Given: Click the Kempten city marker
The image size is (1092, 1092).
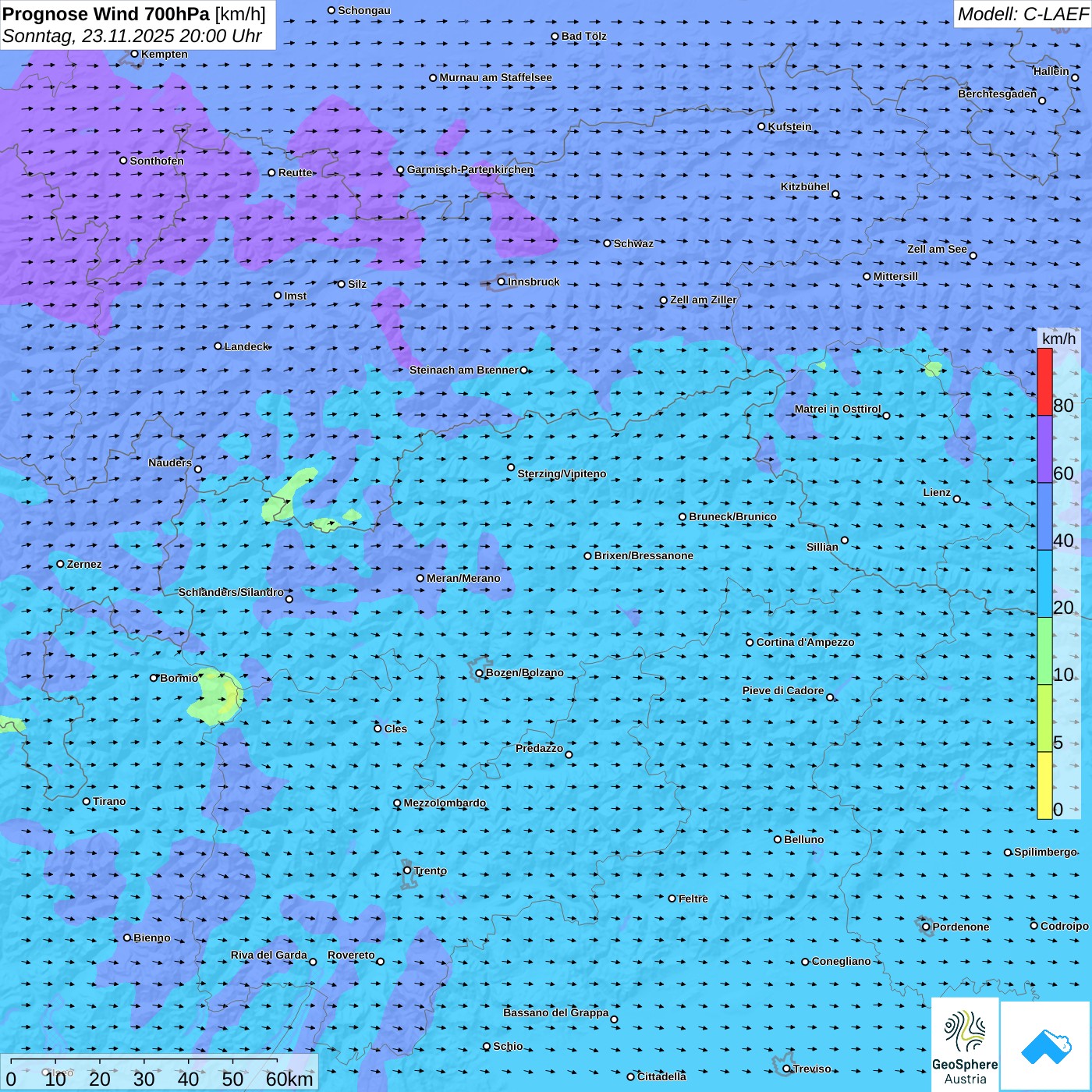Looking at the screenshot, I should tap(134, 54).
